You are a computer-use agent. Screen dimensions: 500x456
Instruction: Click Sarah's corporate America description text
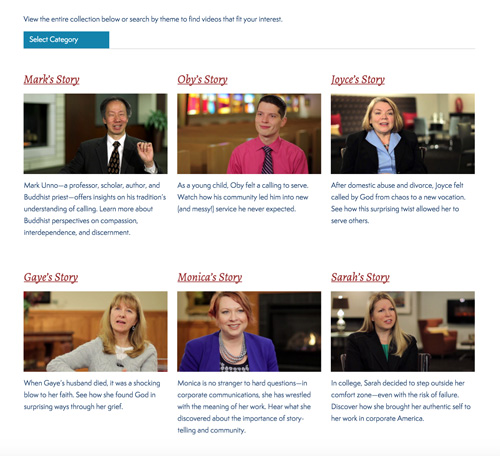pos(401,401)
